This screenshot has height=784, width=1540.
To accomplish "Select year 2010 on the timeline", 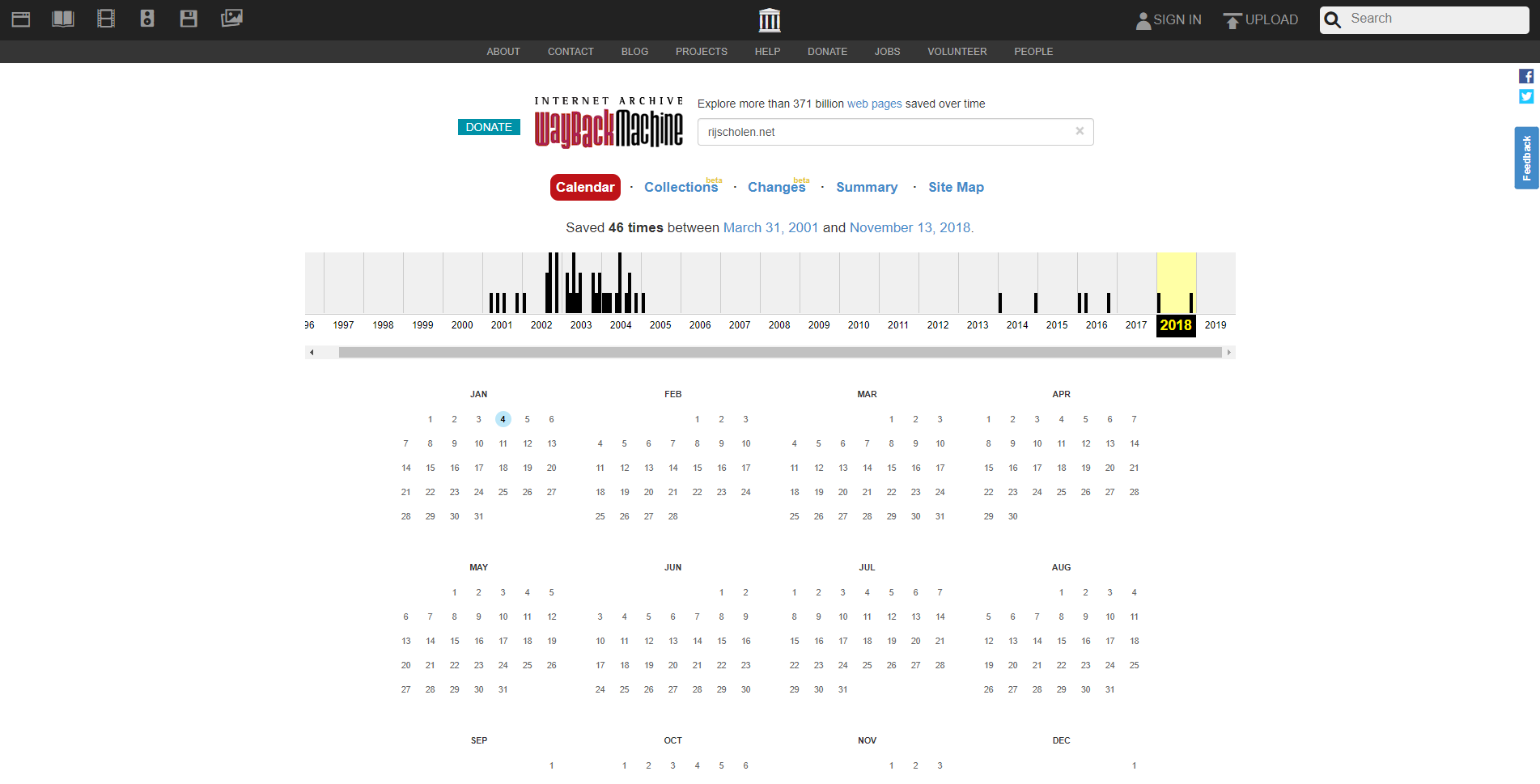I will point(859,325).
